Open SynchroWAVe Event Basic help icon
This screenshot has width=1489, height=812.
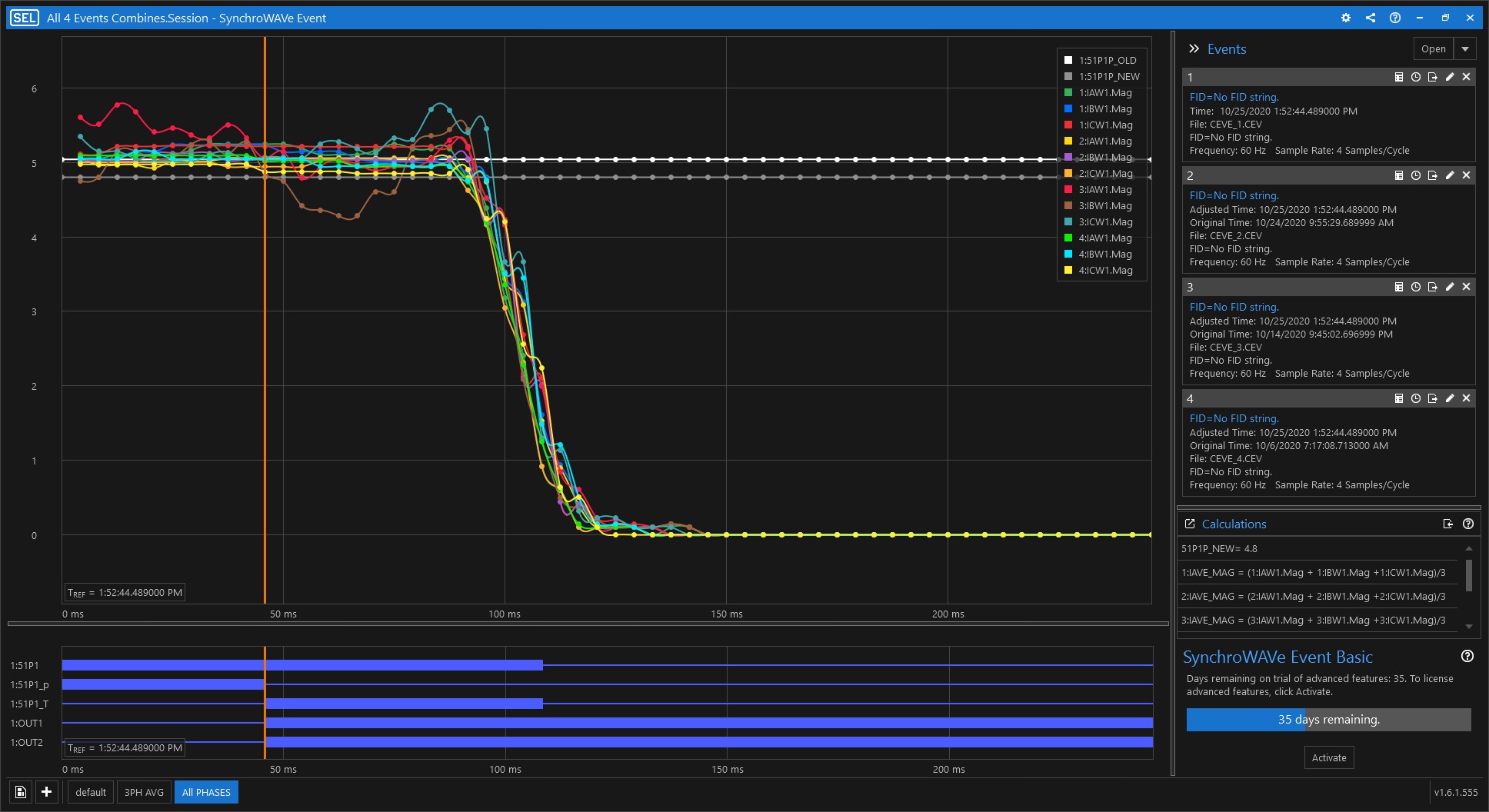[x=1467, y=656]
